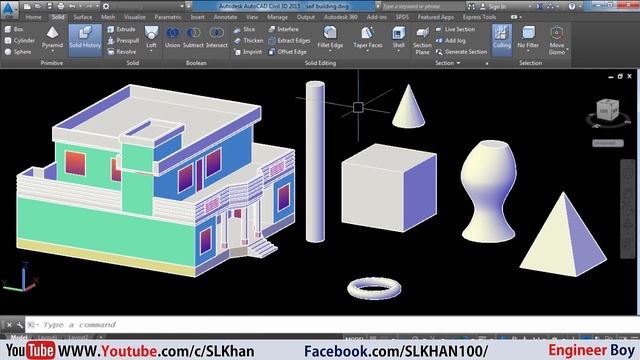Open the AutoCAD application menu button

[x=9, y=9]
